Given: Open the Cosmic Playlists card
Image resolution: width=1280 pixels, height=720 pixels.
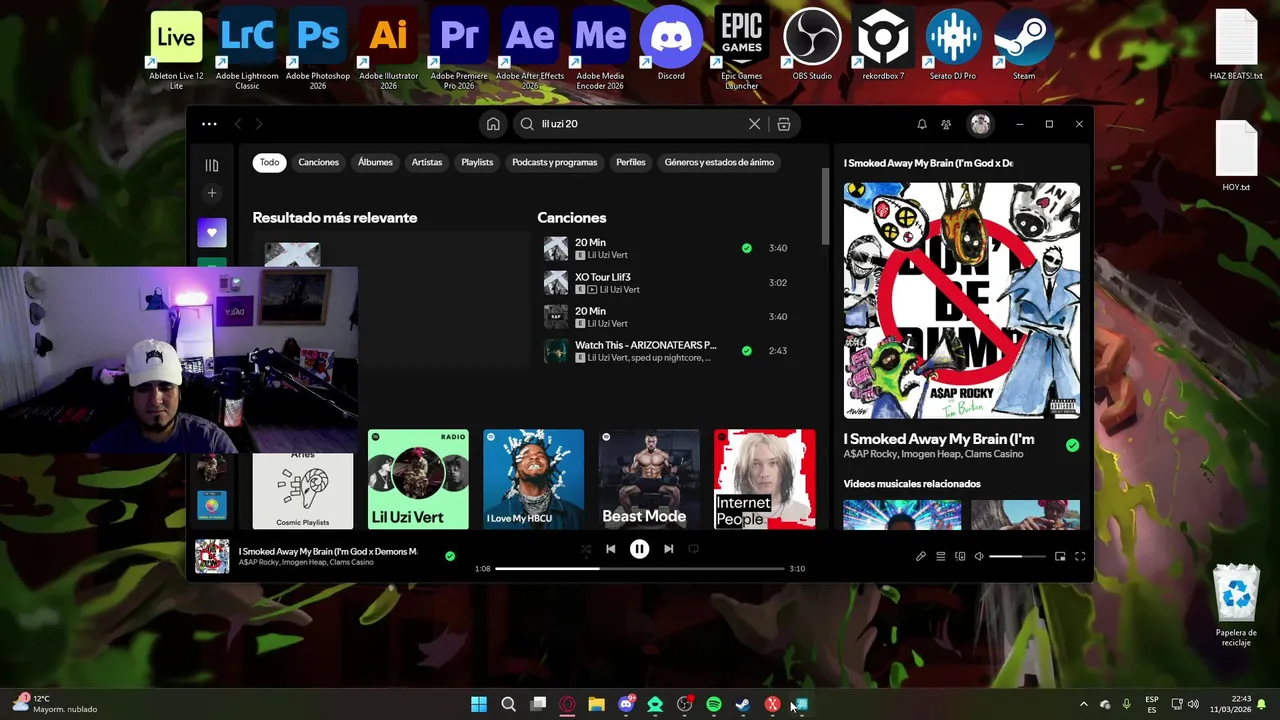Looking at the screenshot, I should click(x=303, y=491).
